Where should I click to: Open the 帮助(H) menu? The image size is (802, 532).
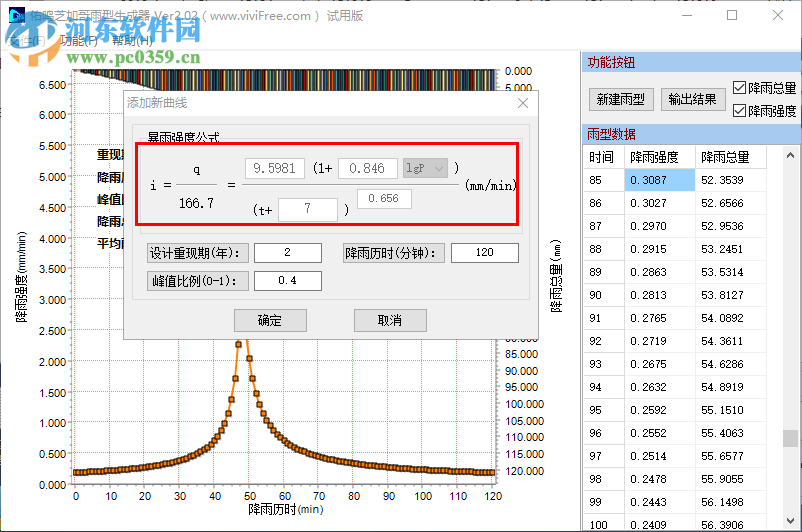coord(132,41)
